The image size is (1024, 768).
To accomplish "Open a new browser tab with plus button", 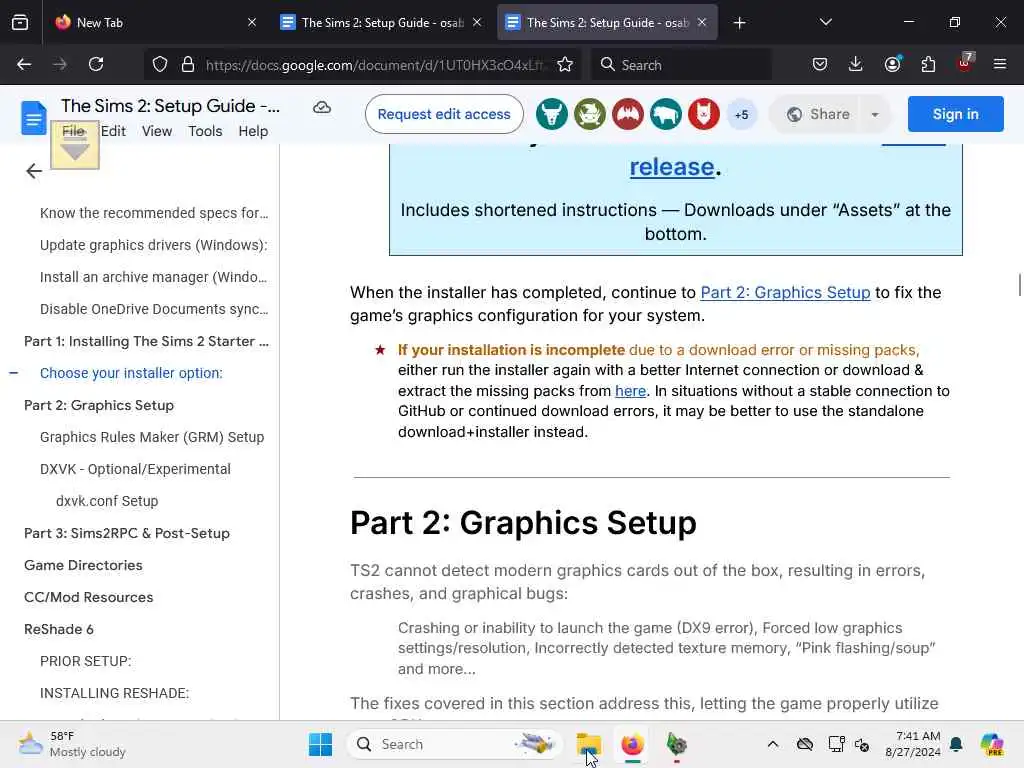I will [x=739, y=23].
